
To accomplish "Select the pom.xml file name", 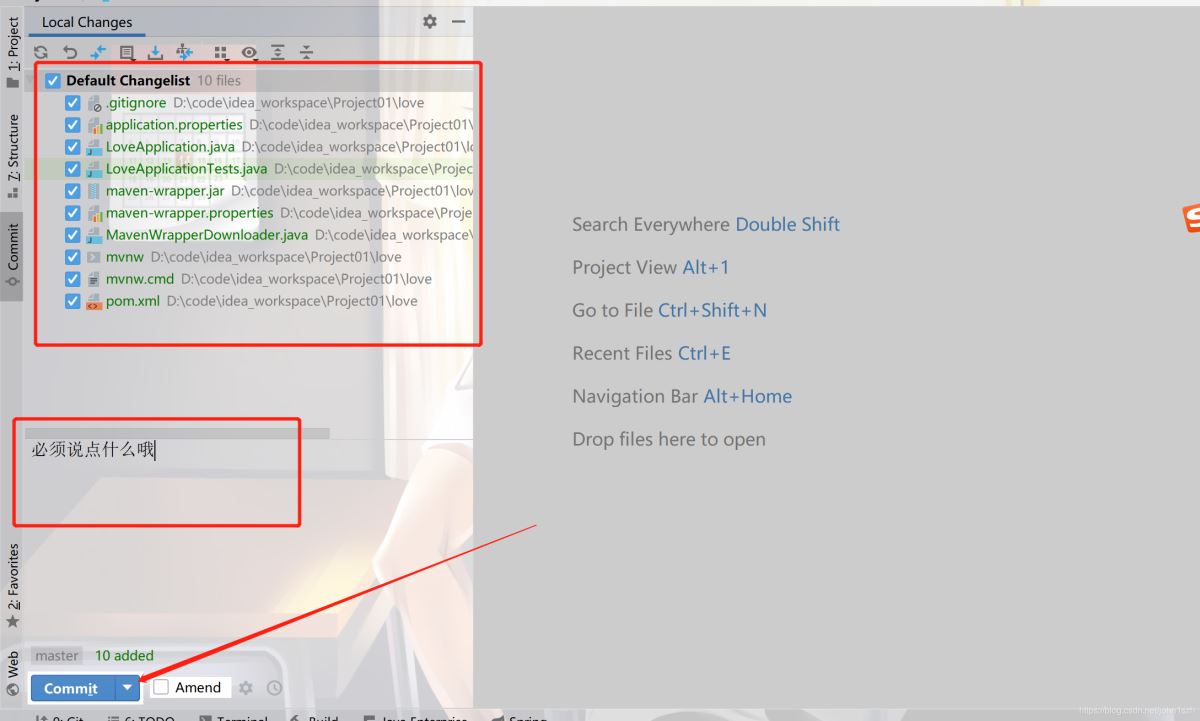I will [x=133, y=301].
